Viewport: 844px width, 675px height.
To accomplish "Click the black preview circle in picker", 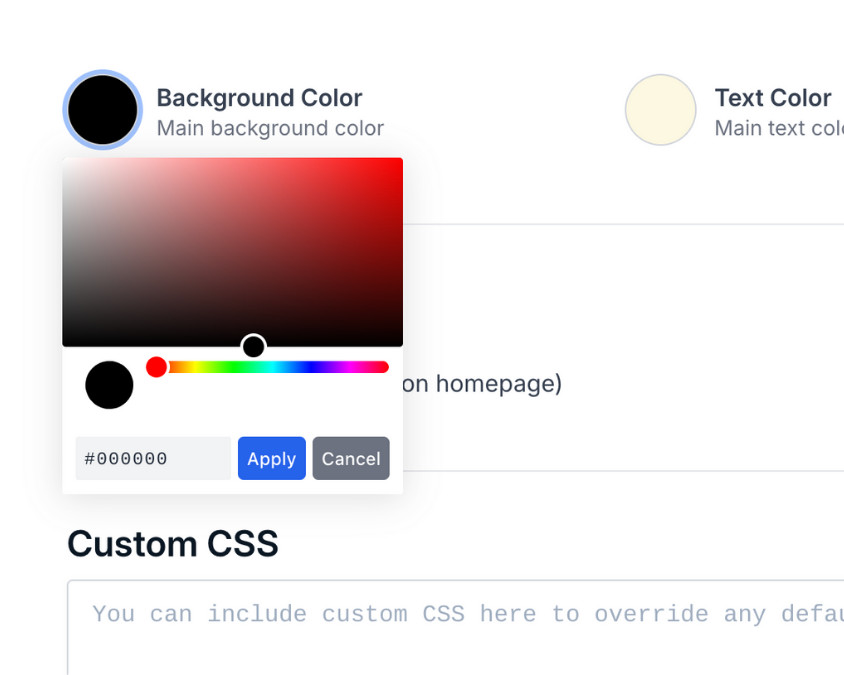I will pos(109,385).
